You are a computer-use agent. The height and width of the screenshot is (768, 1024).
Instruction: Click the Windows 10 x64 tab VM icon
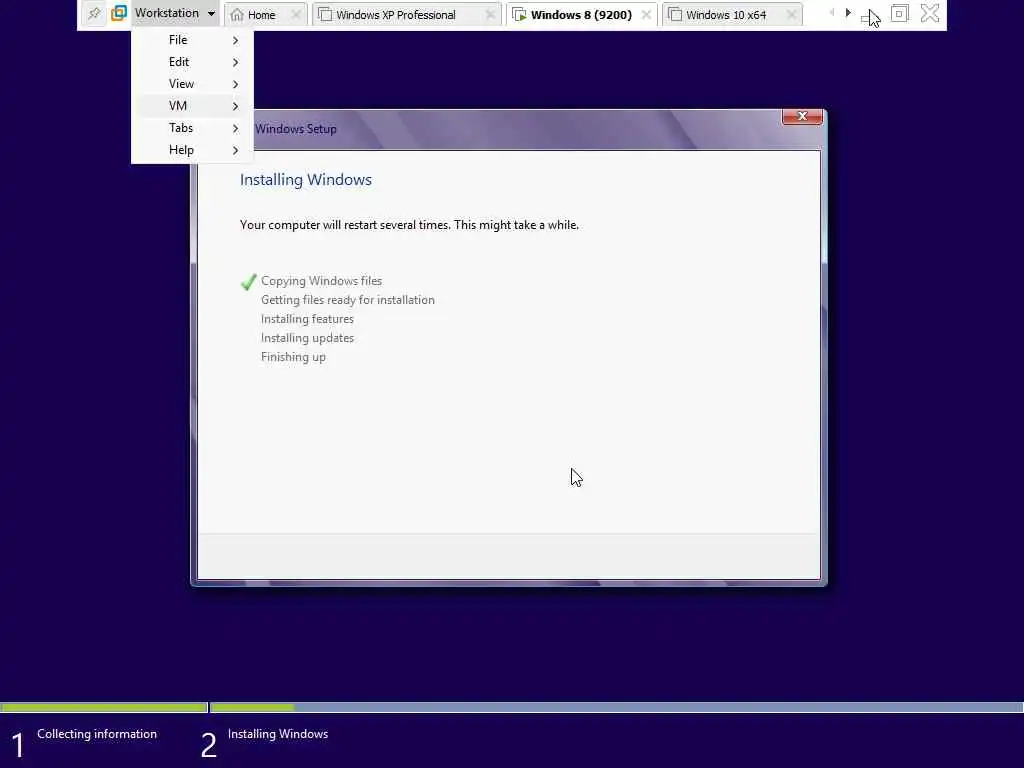[675, 14]
